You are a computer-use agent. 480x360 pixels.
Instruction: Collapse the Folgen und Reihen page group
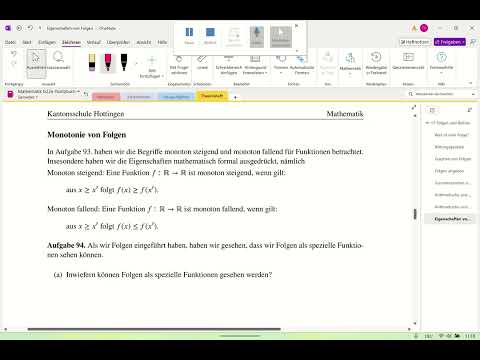428,123
